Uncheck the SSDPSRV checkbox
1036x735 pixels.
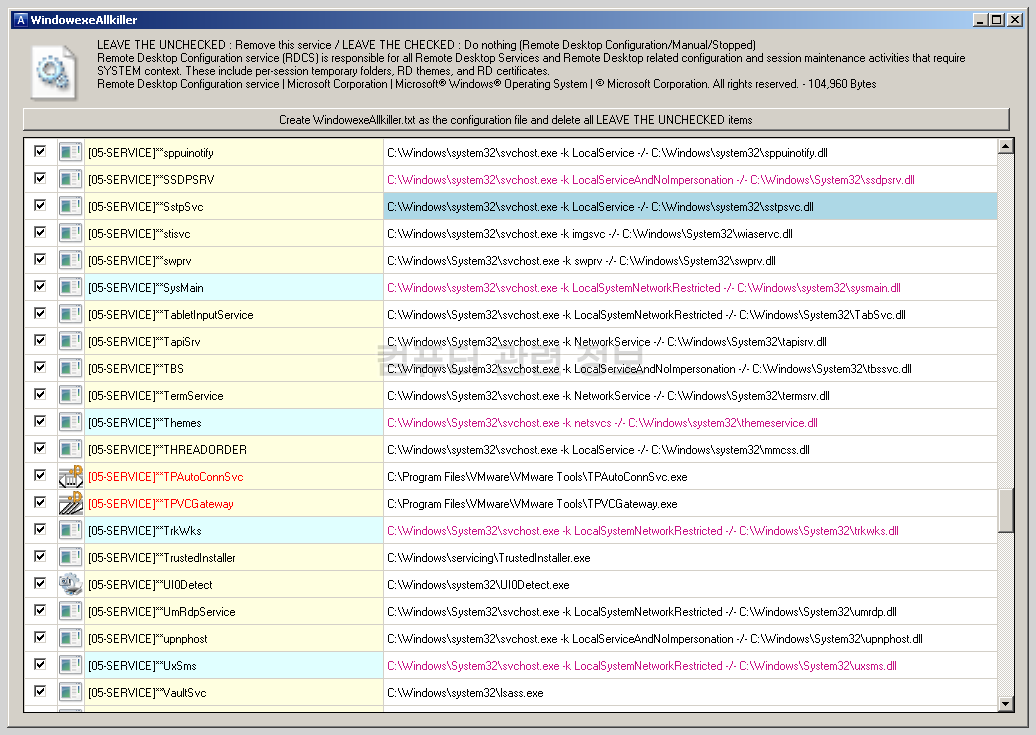click(x=40, y=178)
